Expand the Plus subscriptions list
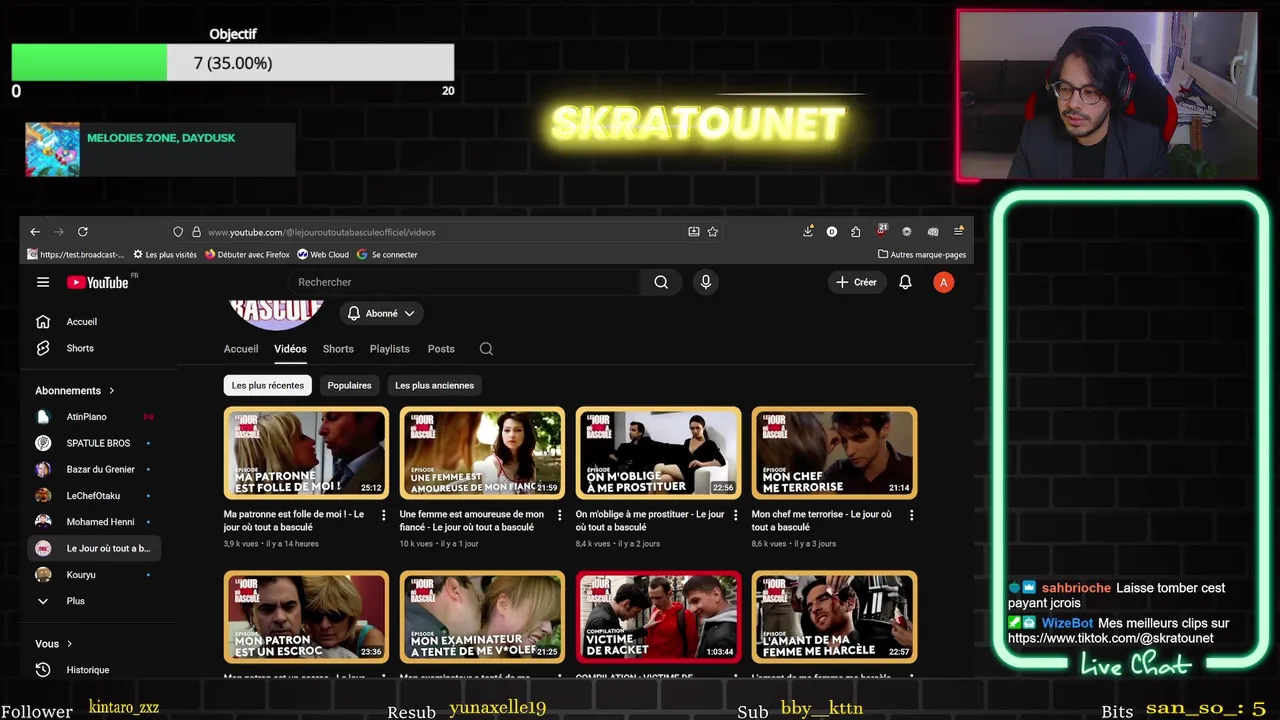 tap(95, 601)
